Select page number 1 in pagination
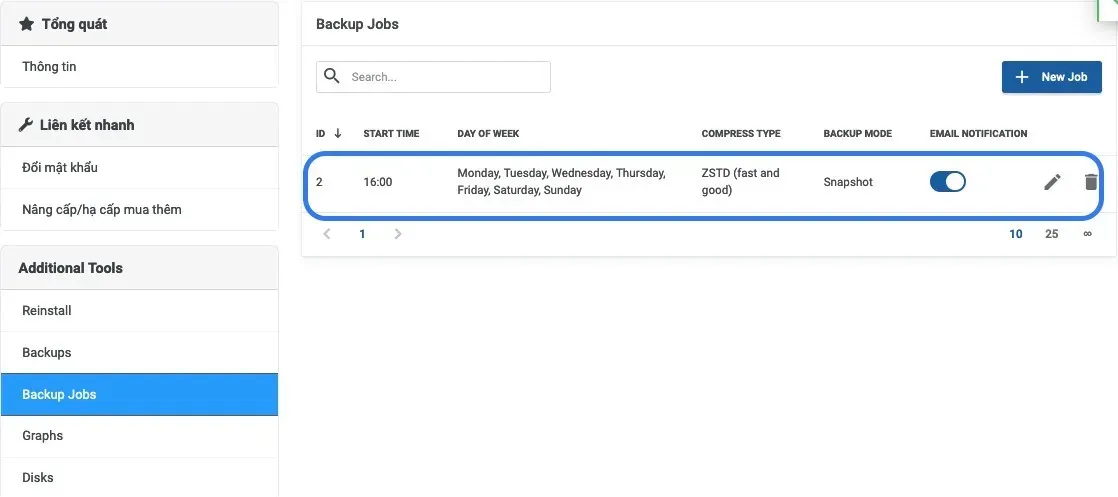 tap(362, 234)
